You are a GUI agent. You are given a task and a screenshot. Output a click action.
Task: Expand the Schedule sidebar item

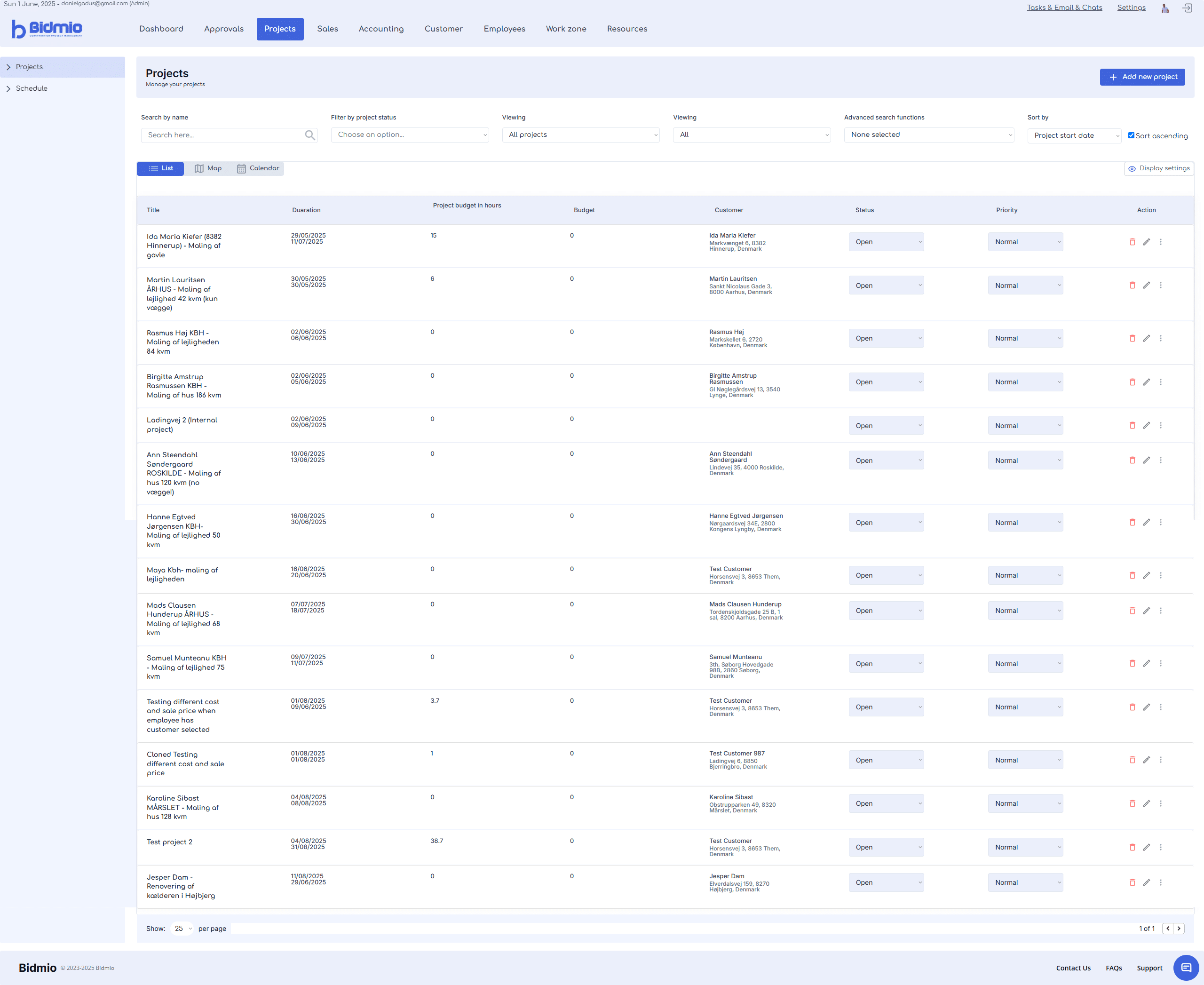point(63,88)
